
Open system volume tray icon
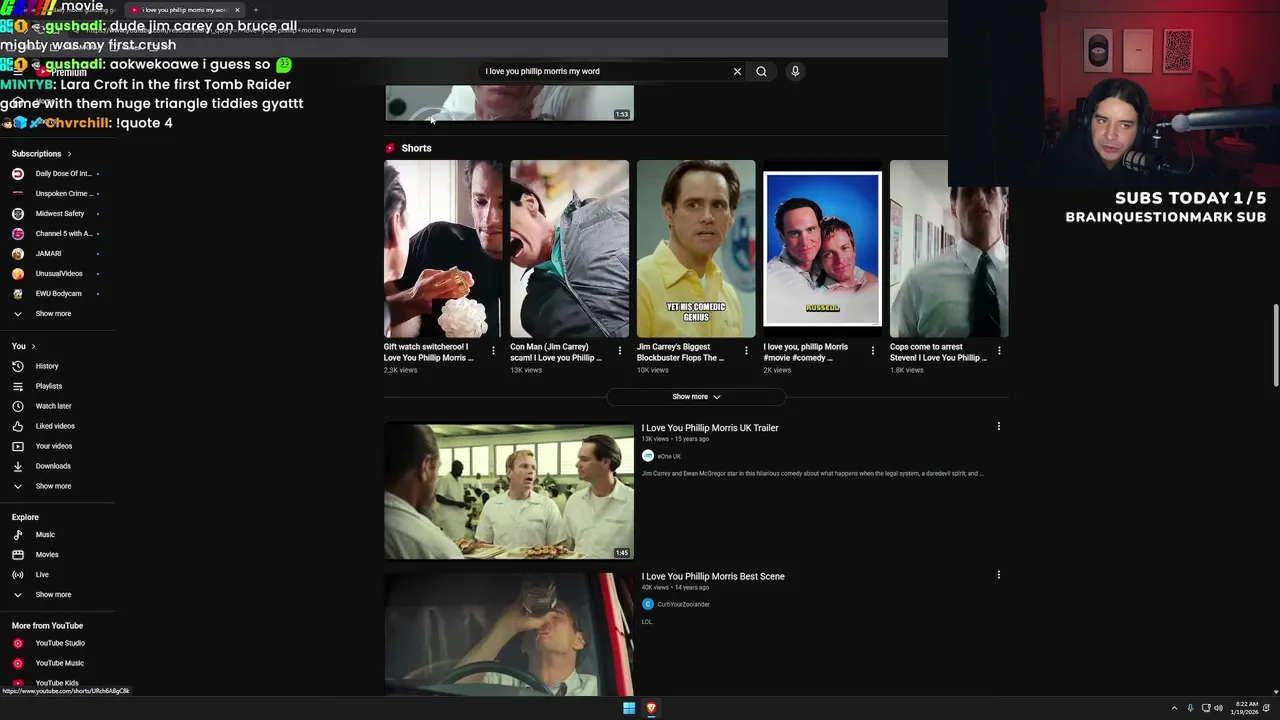(x=1218, y=708)
